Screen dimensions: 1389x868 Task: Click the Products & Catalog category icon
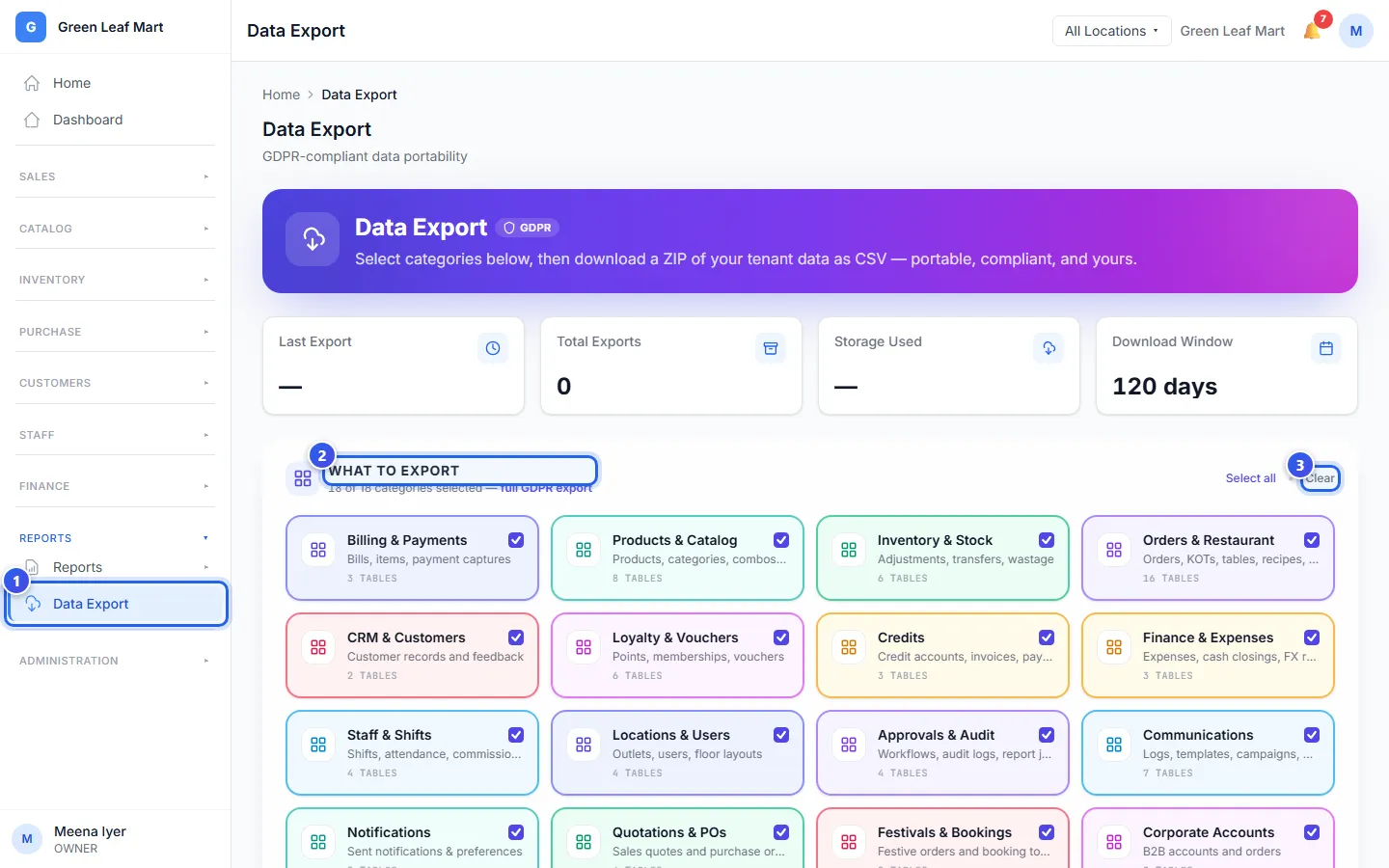[584, 550]
